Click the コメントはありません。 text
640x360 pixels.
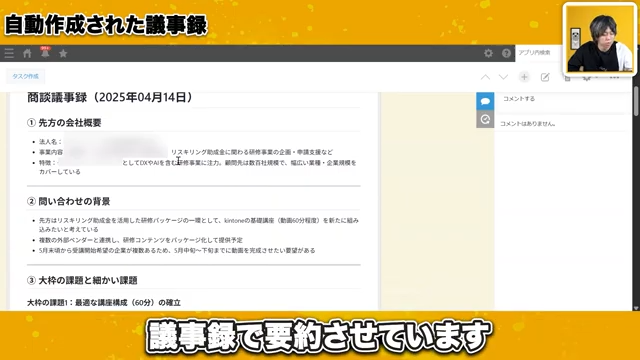[x=528, y=124]
